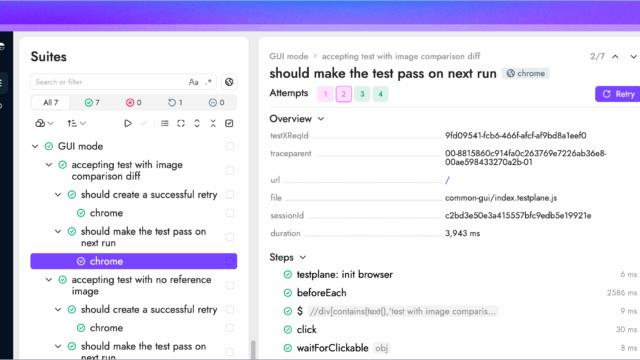Open the click step

[x=307, y=330]
